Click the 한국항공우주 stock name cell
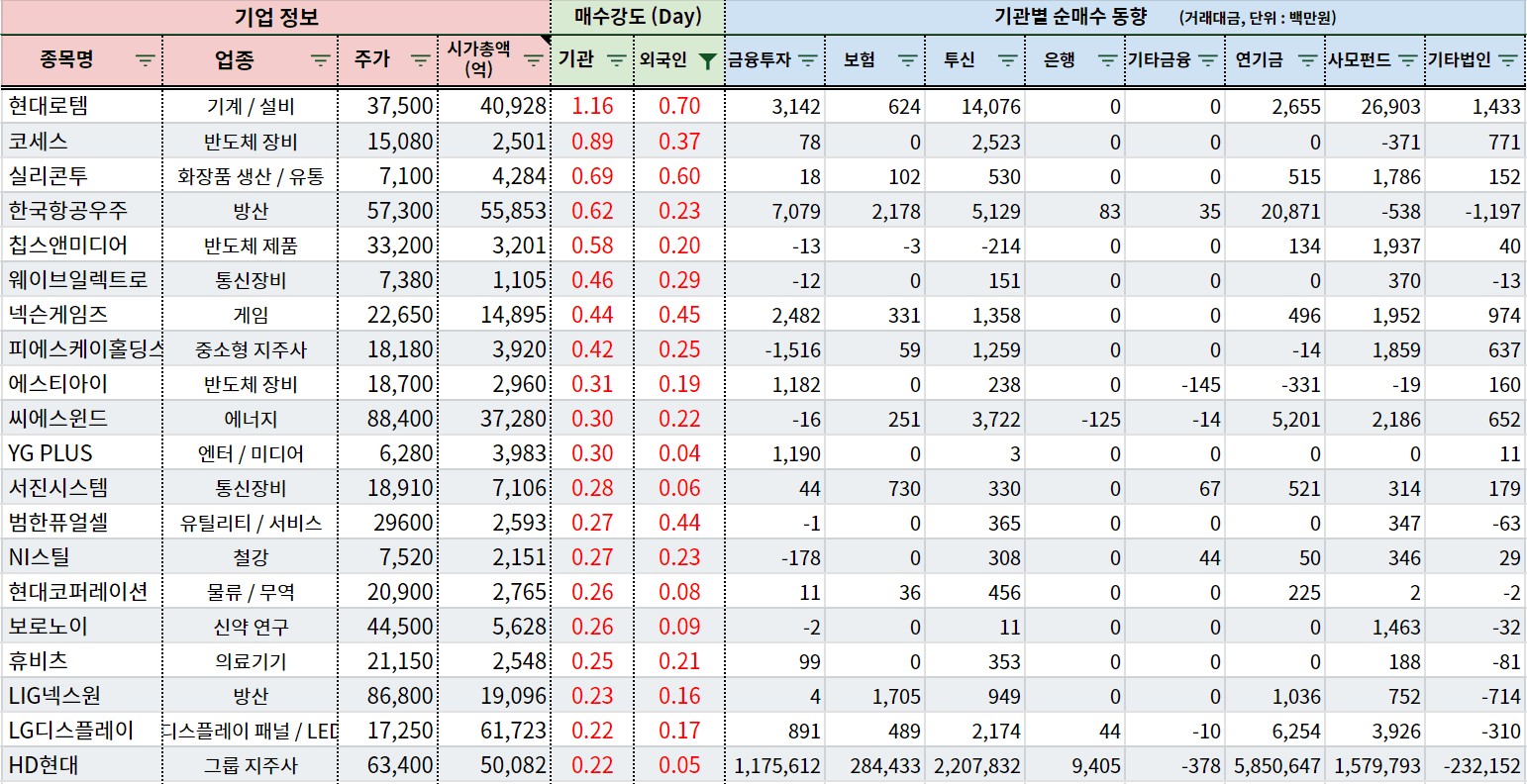The height and width of the screenshot is (784, 1527). click(x=81, y=210)
